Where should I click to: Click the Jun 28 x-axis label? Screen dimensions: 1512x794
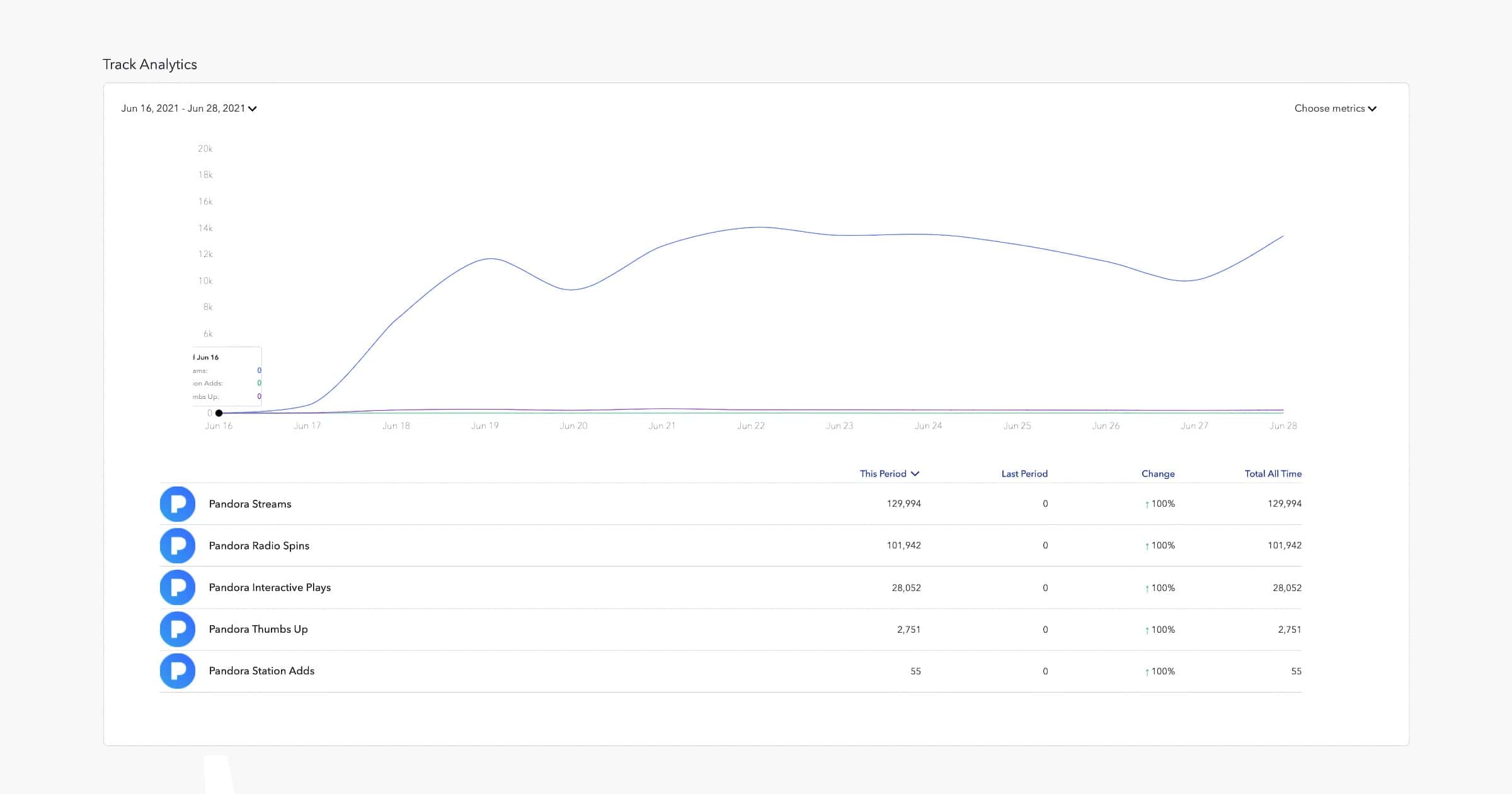(1283, 426)
